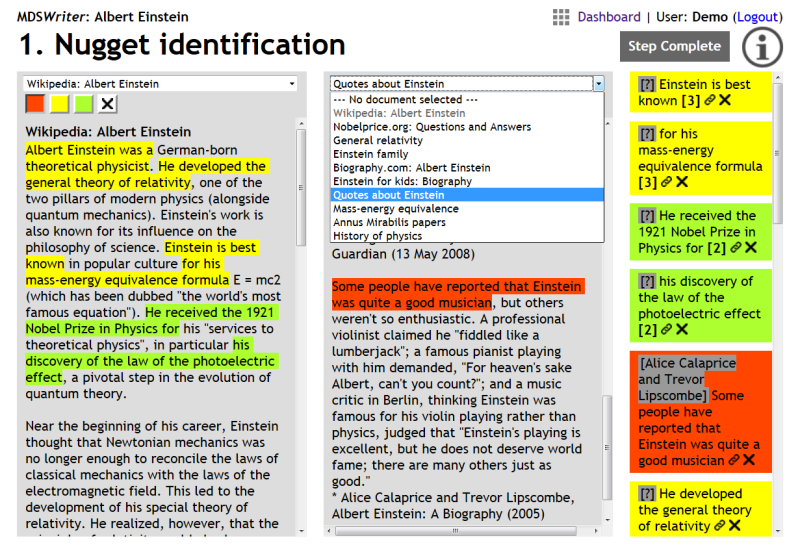This screenshot has height=545, width=800.
Task: Select 'History of physics' list option
Action: [377, 236]
